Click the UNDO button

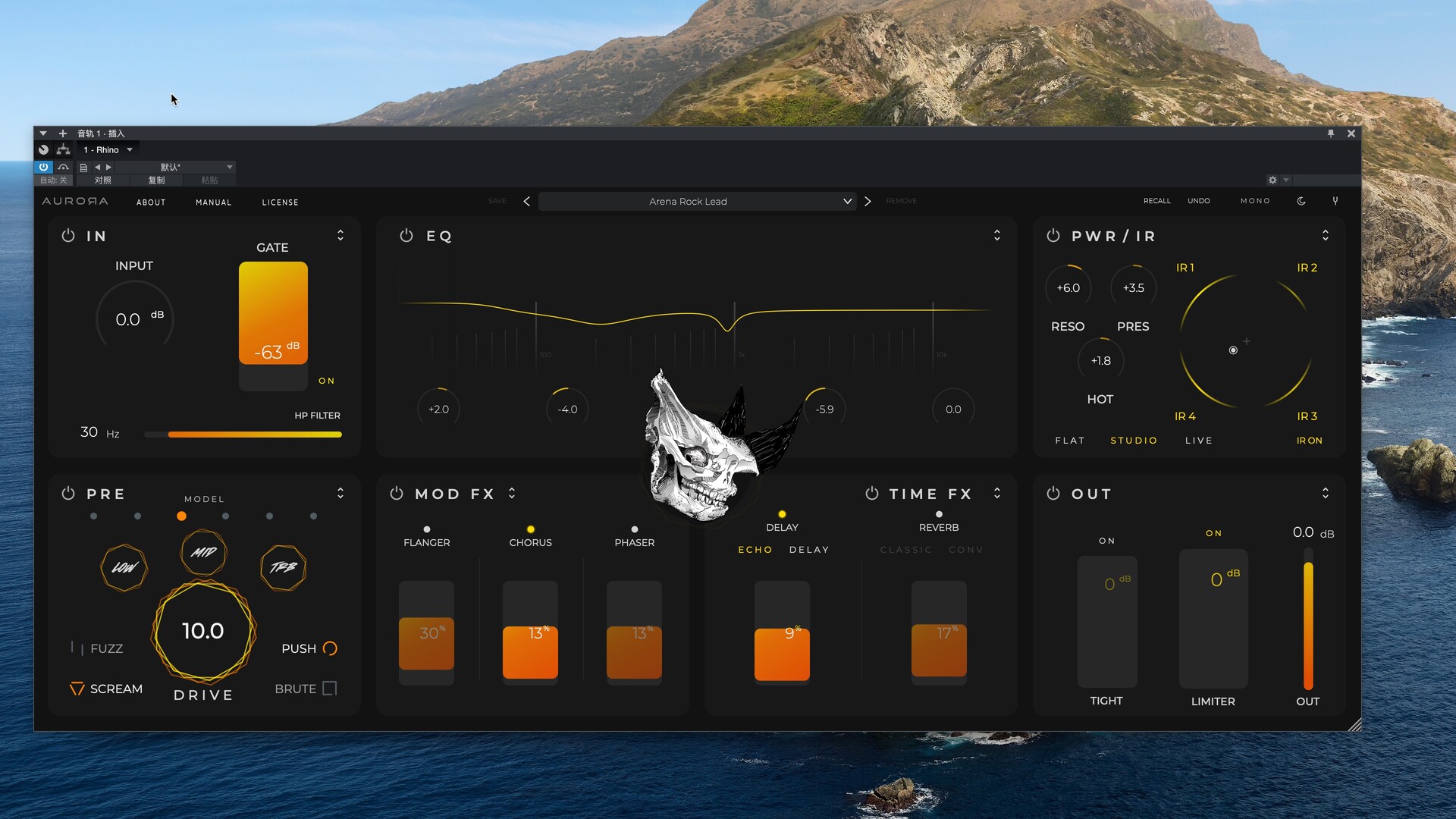click(x=1198, y=201)
